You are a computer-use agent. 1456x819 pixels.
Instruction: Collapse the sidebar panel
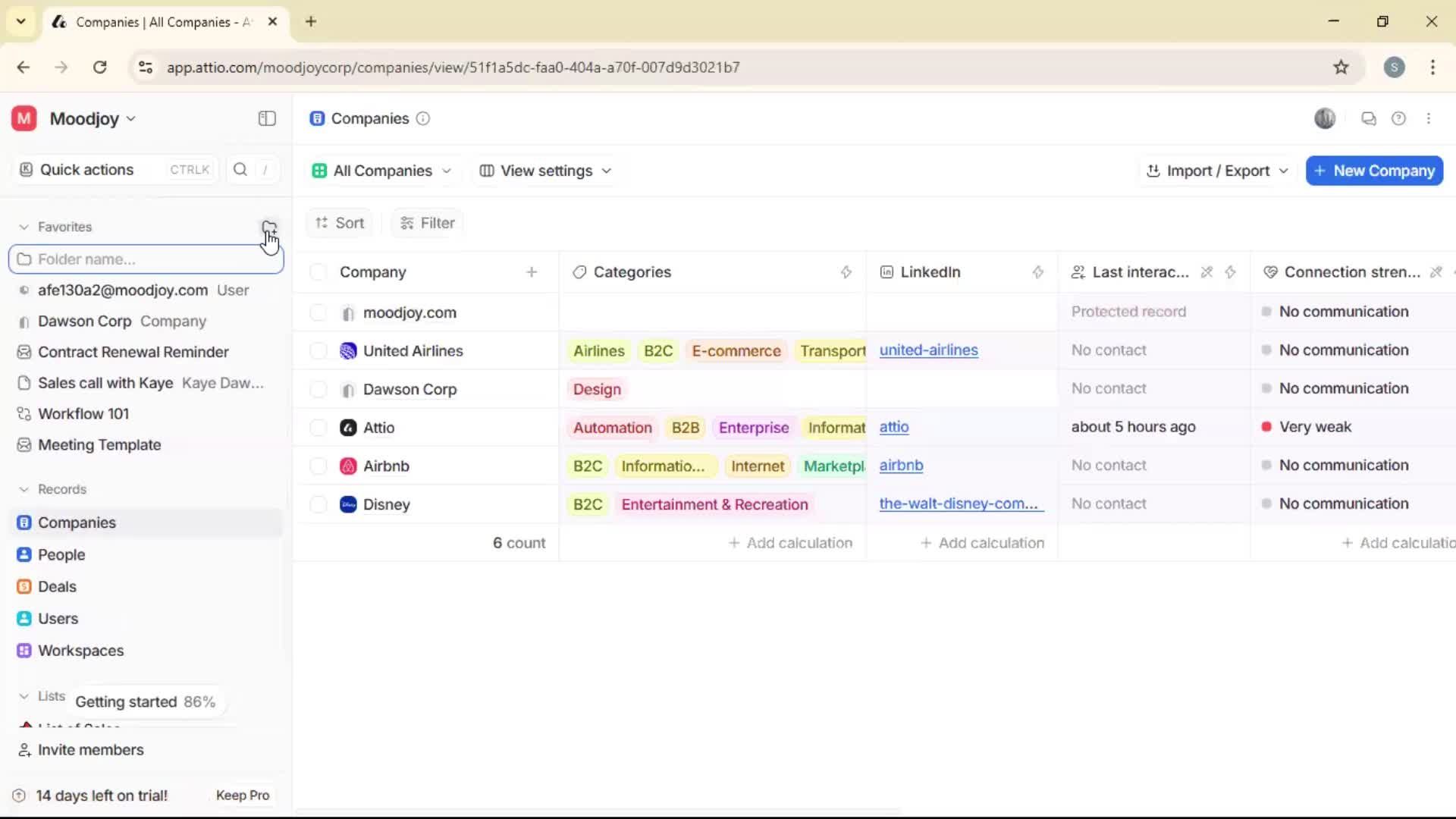[x=266, y=118]
